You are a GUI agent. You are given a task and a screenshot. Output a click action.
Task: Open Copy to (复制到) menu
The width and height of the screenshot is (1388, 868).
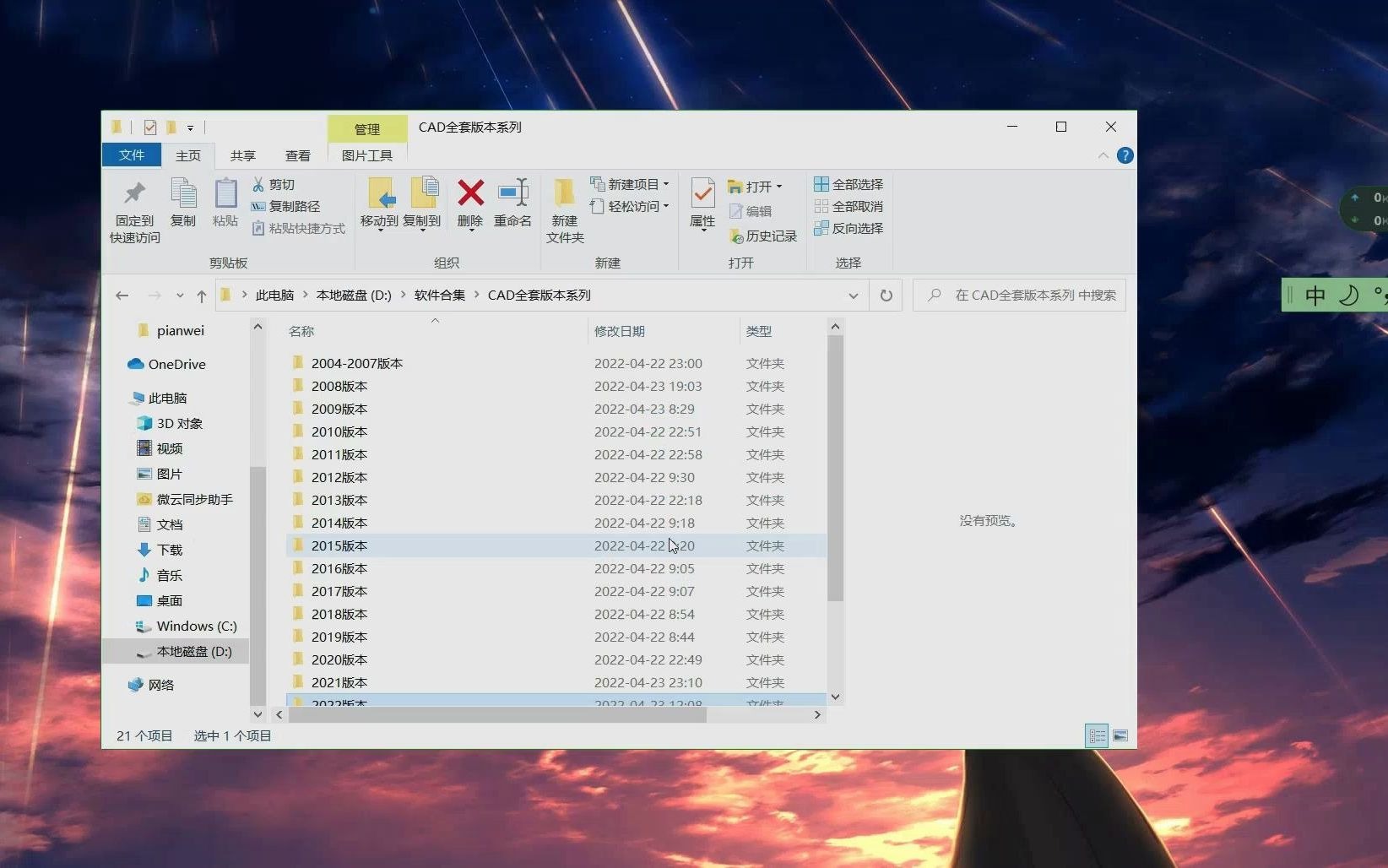pos(422,203)
